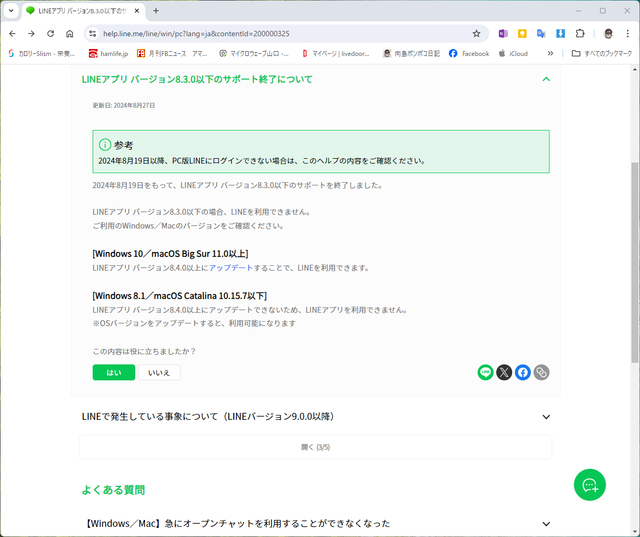Open the Chrome profile avatar
Viewport: 640px width, 537px height.
(x=608, y=33)
